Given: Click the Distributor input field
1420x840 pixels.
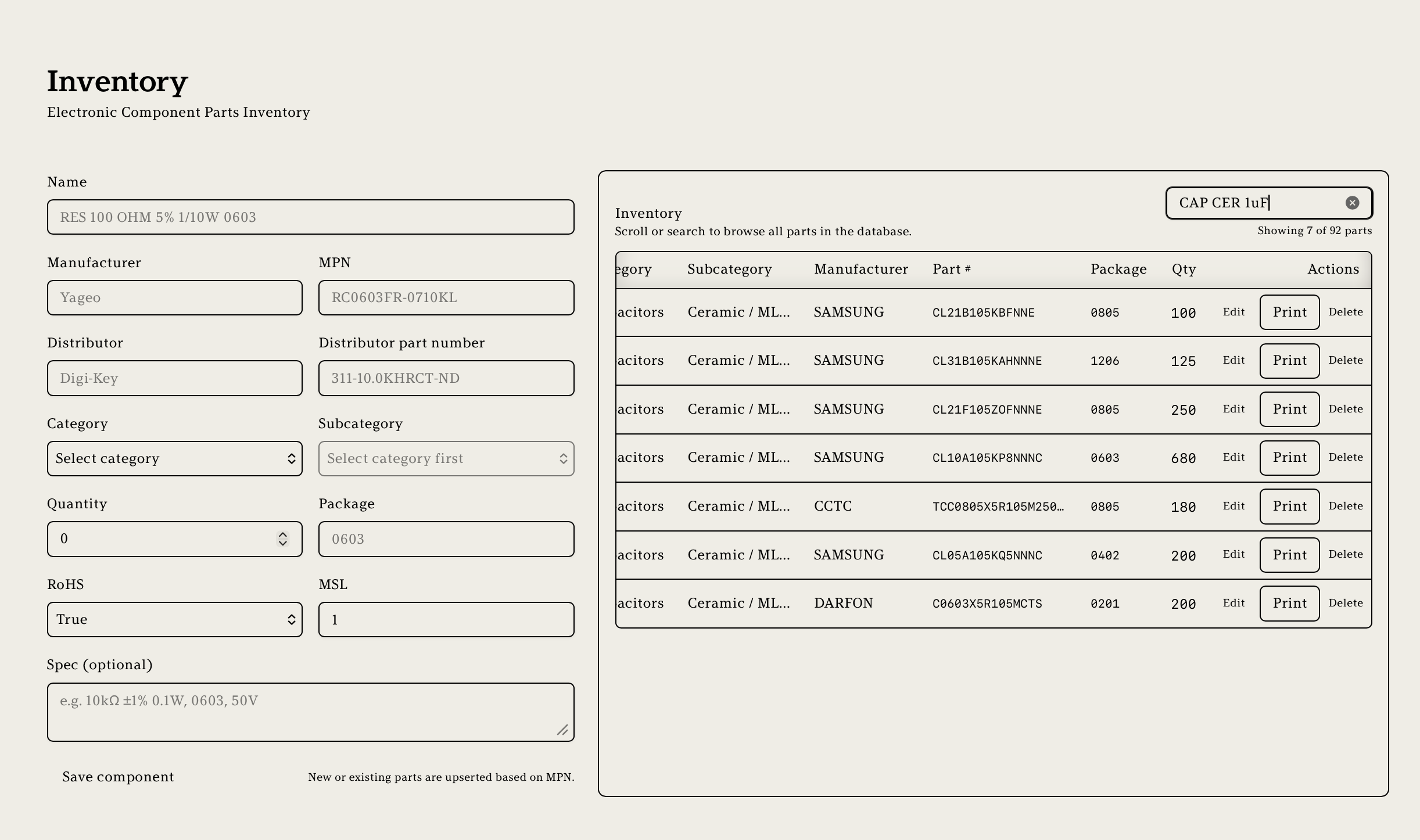Looking at the screenshot, I should point(175,378).
